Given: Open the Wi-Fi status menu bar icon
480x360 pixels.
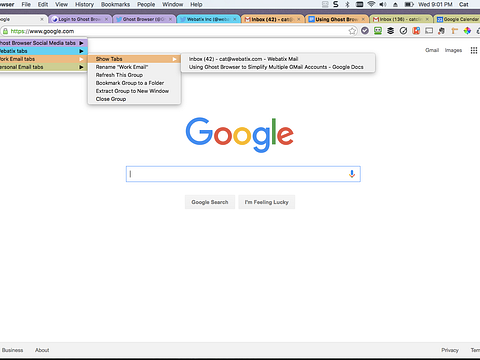Looking at the screenshot, I should pyautogui.click(x=371, y=4).
